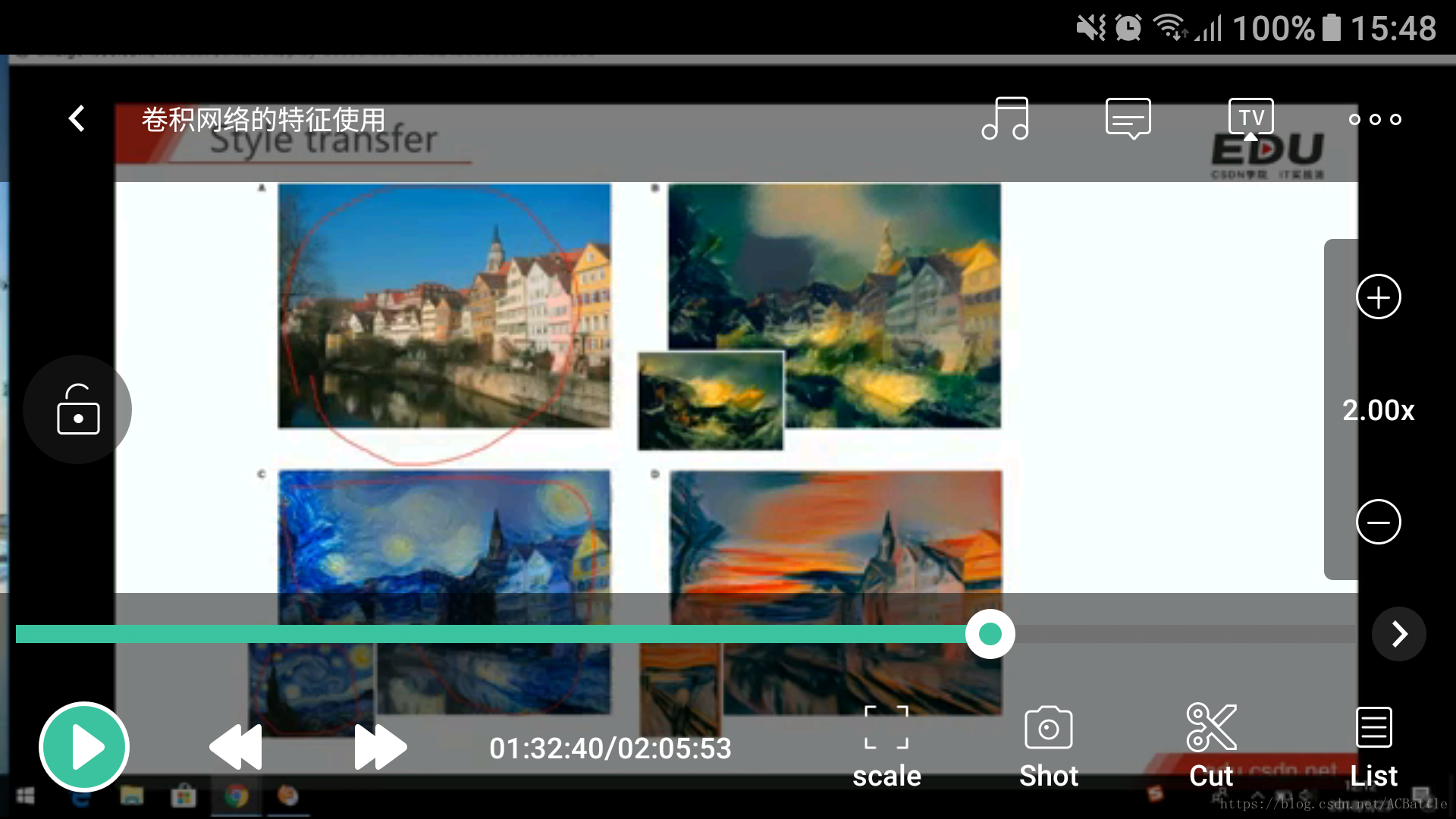
Task: Zoom out using the minus icon
Action: point(1379,521)
